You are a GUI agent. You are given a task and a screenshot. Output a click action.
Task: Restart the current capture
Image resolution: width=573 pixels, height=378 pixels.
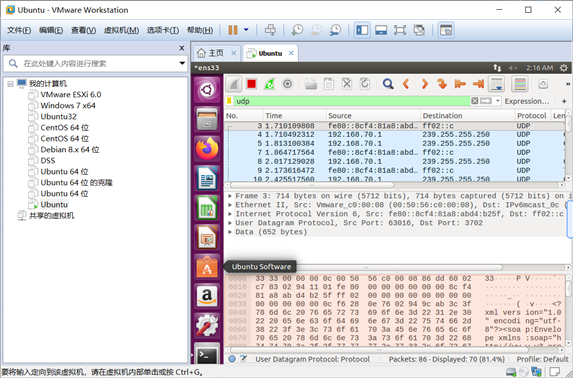pos(269,84)
